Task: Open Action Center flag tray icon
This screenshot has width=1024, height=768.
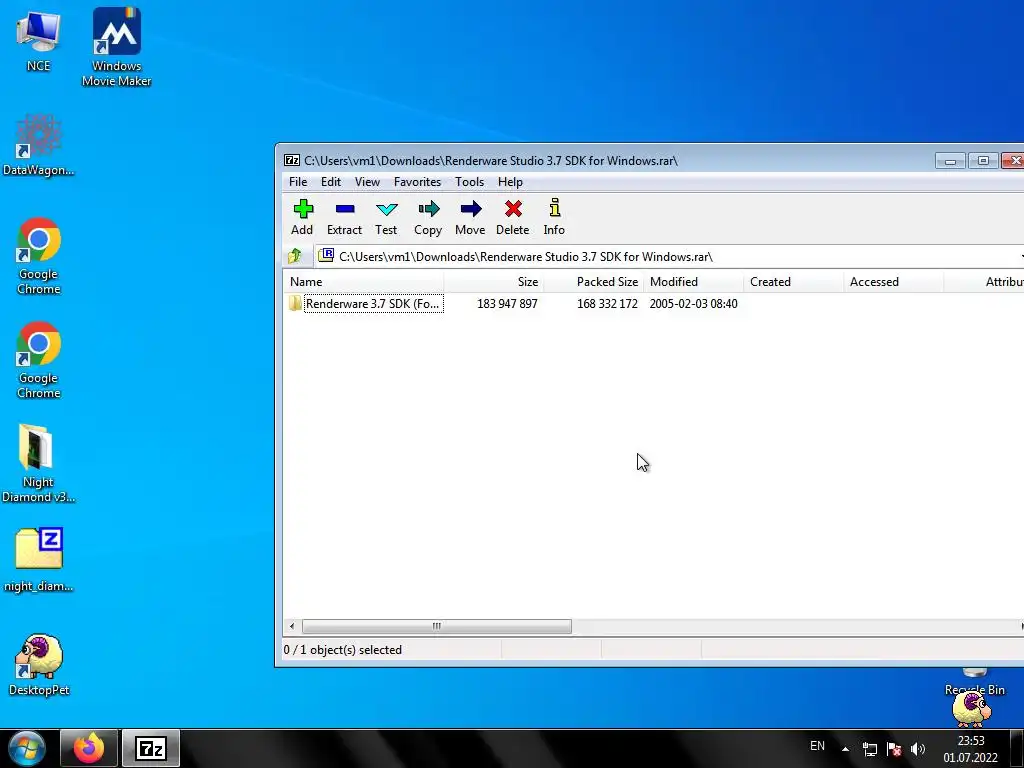Action: pos(894,749)
